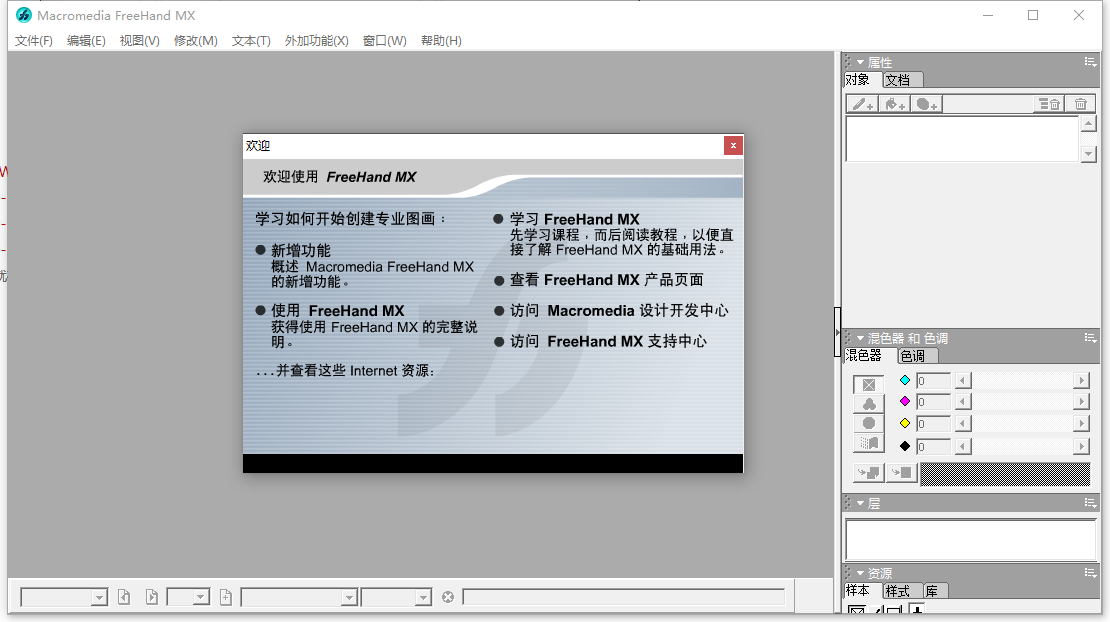Collapse the 层 panel triangle
The height and width of the screenshot is (622, 1110).
860,503
